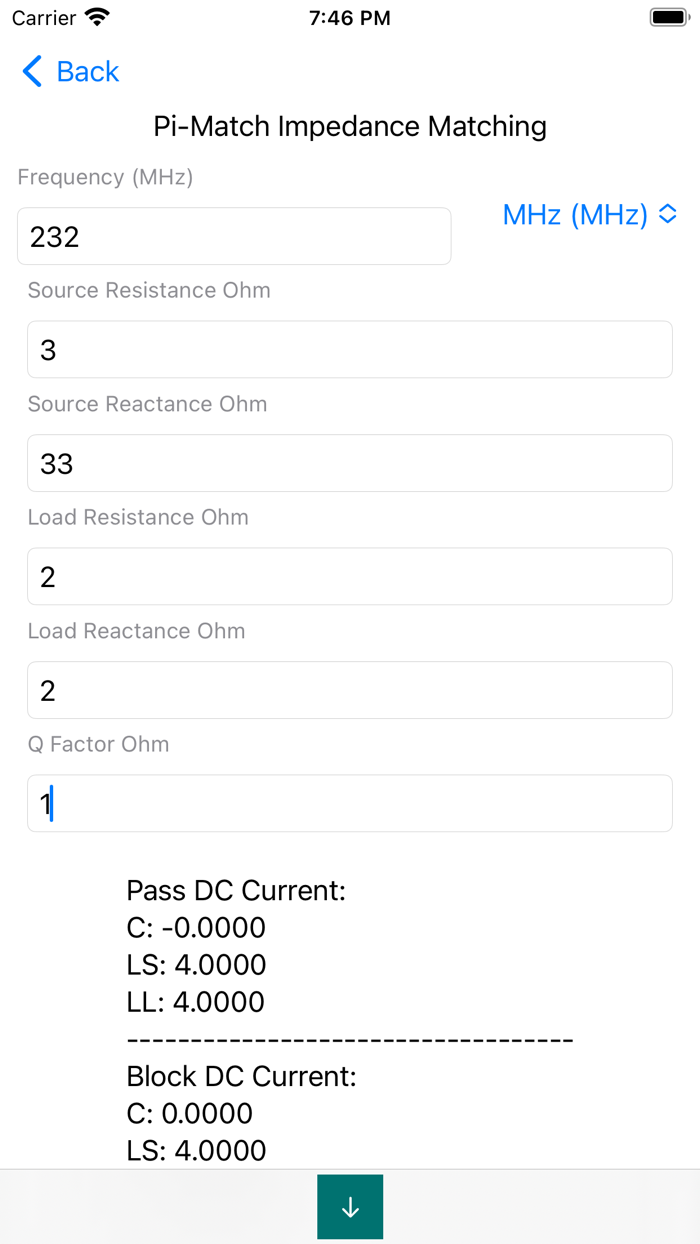Tap the Pi-Match Impedance Matching title
The width and height of the screenshot is (700, 1244).
coord(351,126)
